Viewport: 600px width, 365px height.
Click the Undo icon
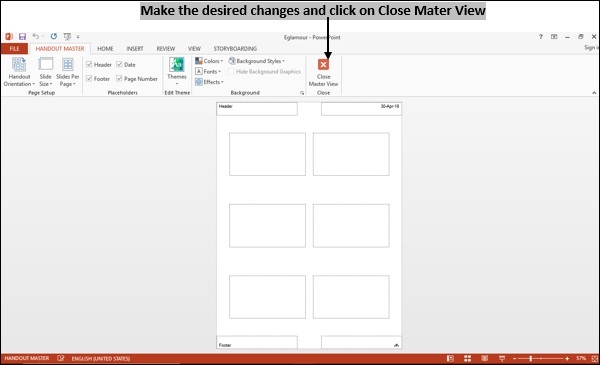tap(36, 36)
